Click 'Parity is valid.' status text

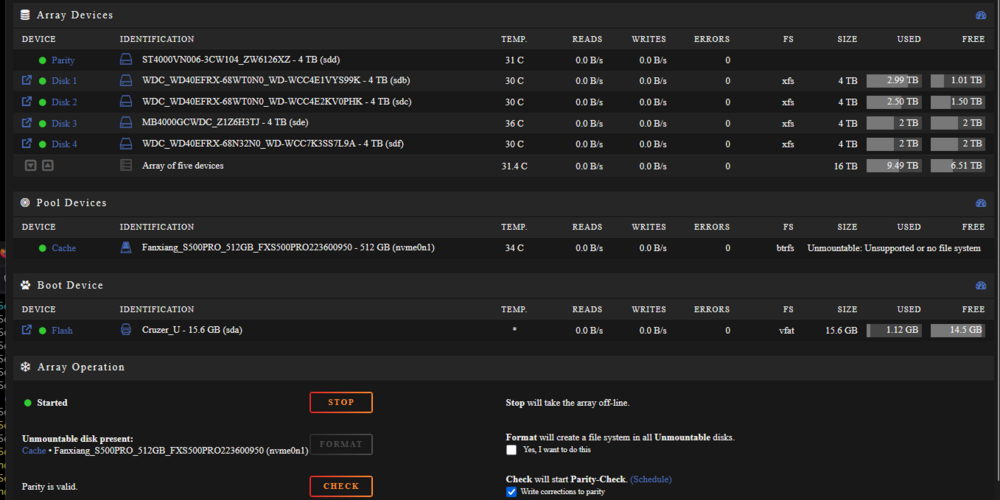tap(50, 487)
